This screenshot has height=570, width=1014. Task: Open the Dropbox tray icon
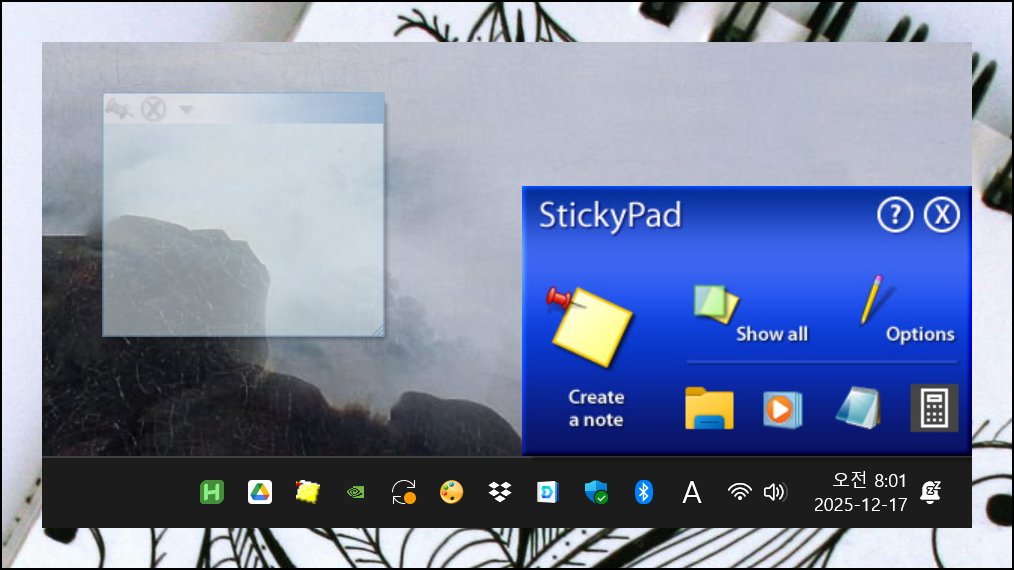click(499, 492)
